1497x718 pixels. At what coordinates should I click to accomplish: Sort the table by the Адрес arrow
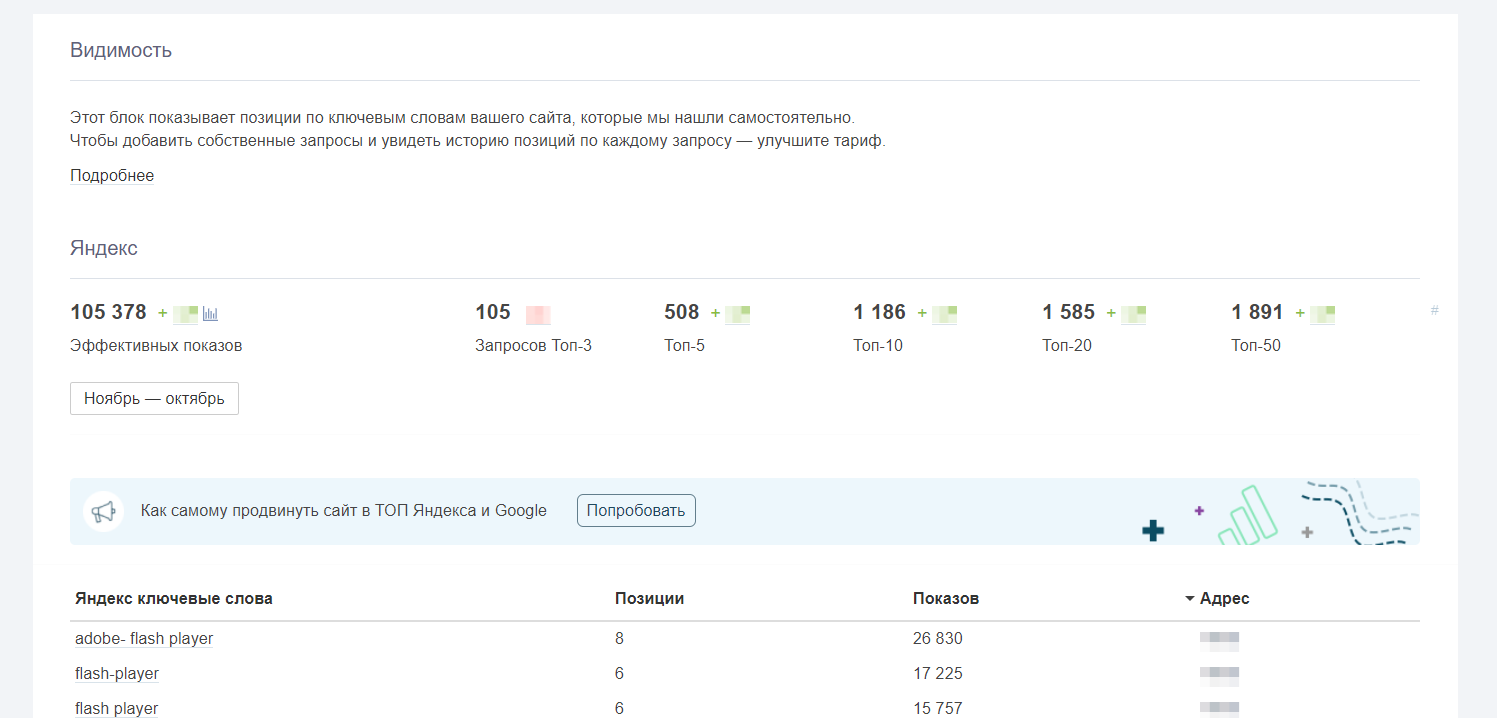[x=1189, y=599]
